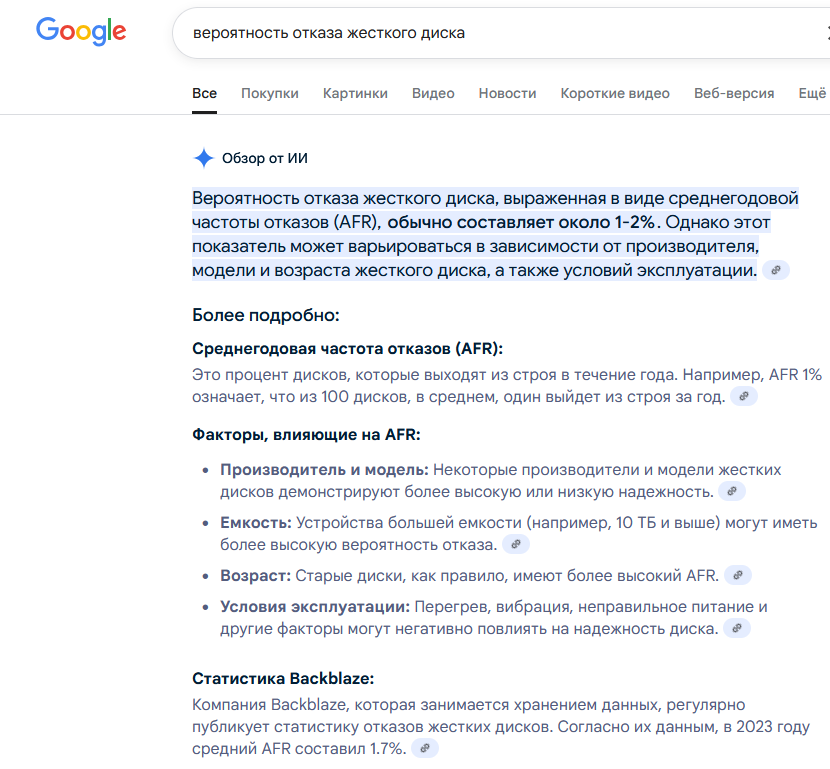Switch to the Картинки tab
The height and width of the screenshot is (769, 830).
point(355,94)
